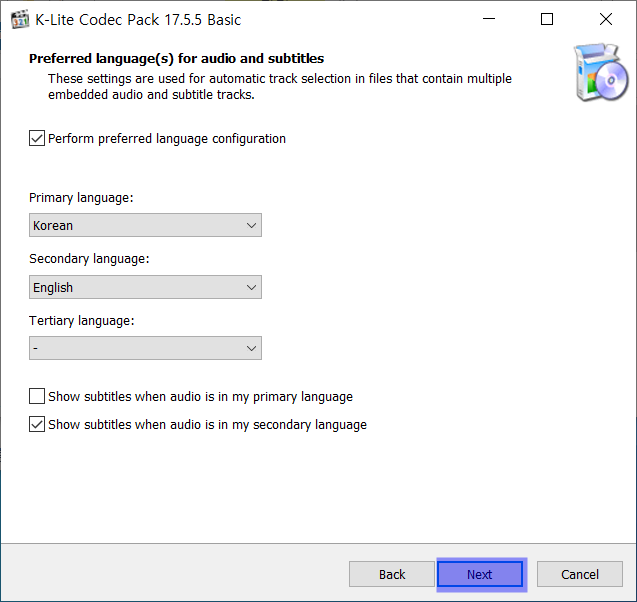This screenshot has width=637, height=602.
Task: Click the 'Tertiary language:' label
Action: (82, 321)
